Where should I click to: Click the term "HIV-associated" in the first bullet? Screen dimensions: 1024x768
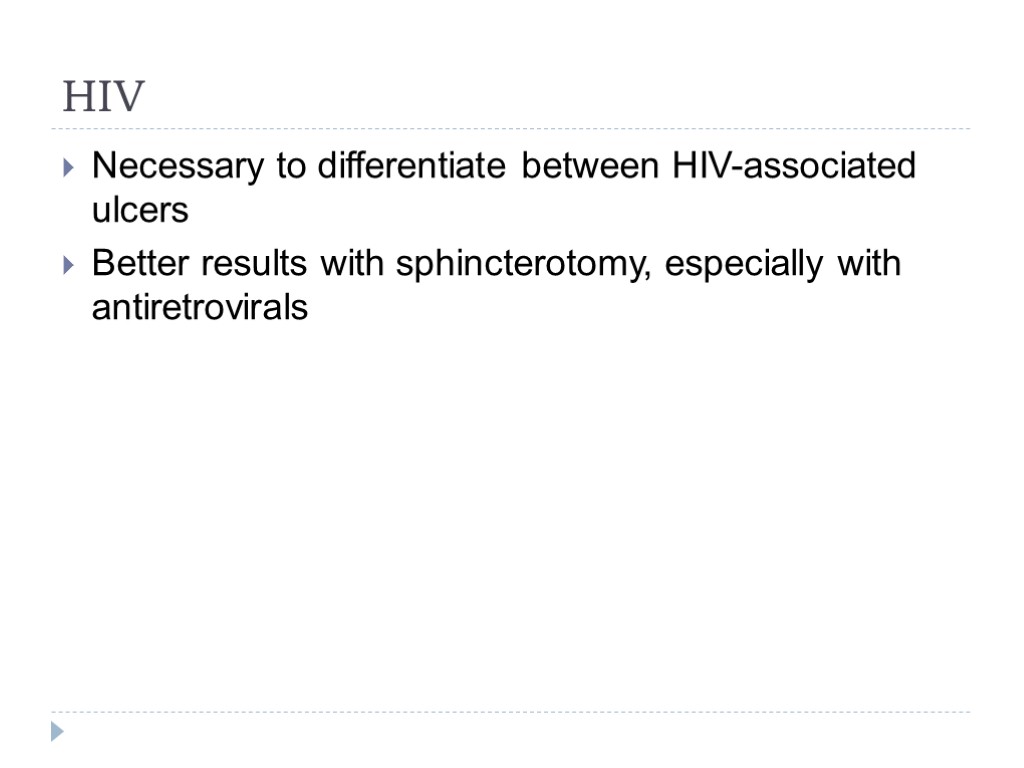787,166
